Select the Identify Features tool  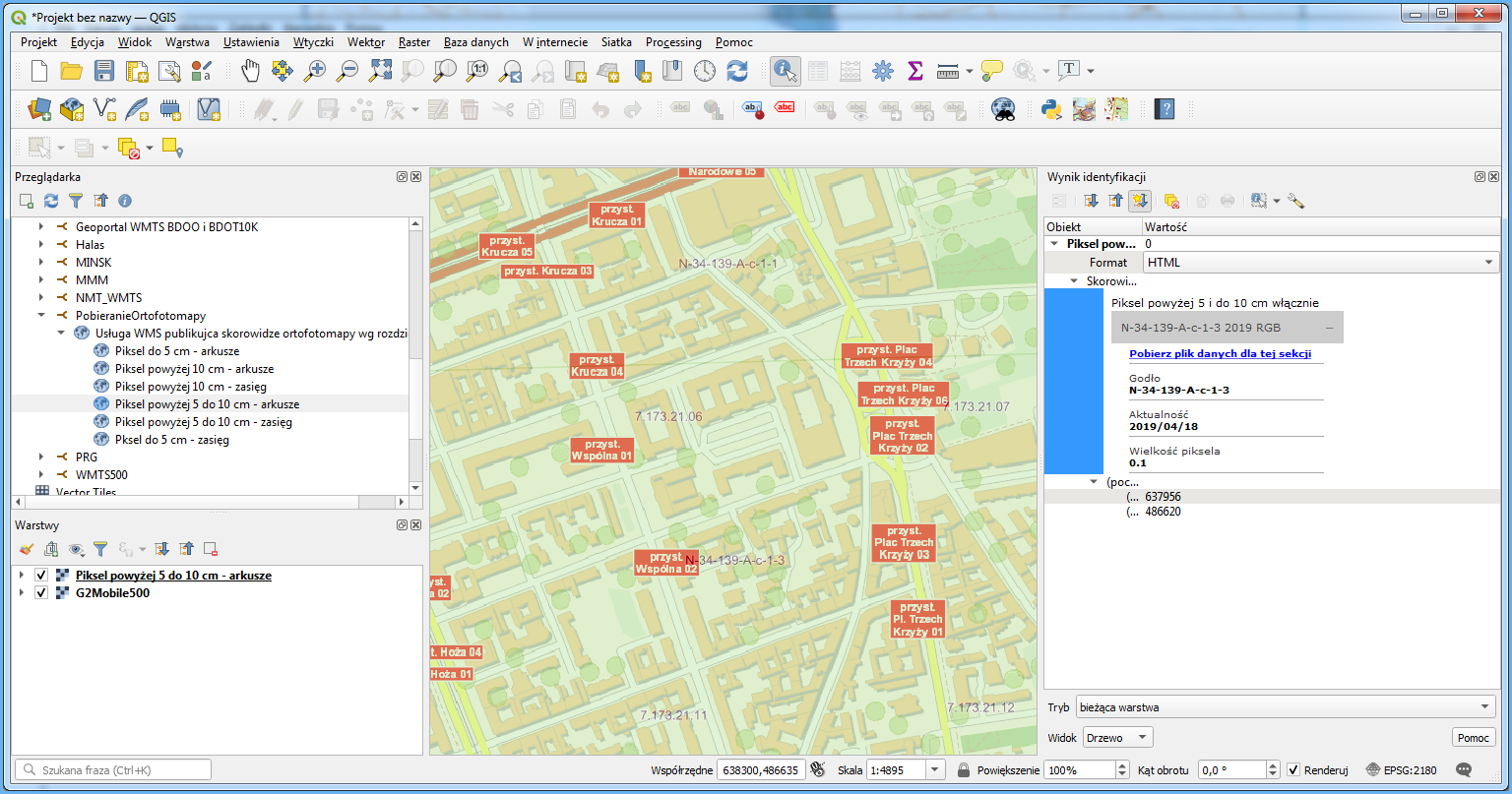(x=785, y=70)
